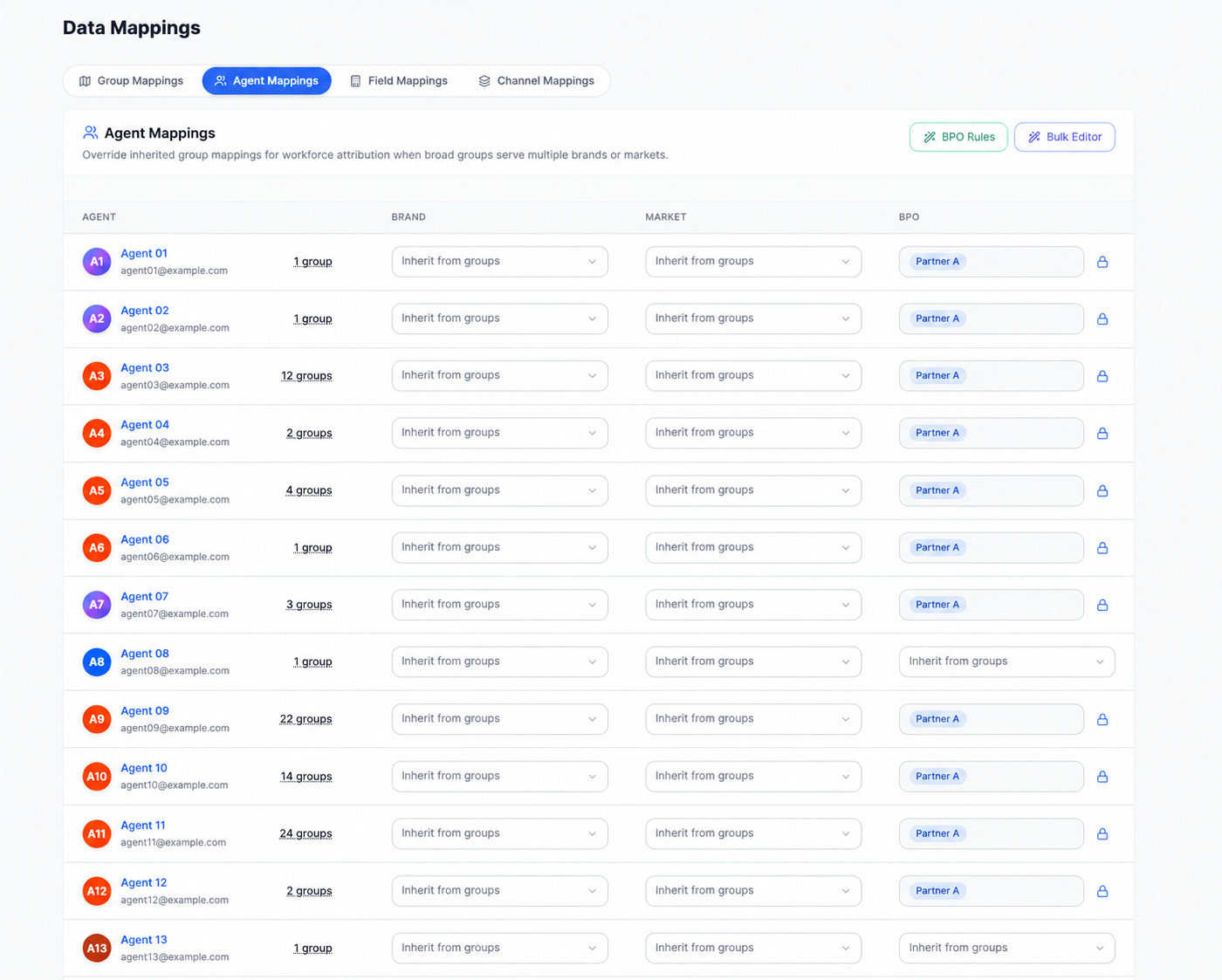Open Agent 10's Market dropdown
Viewport: 1222px width, 980px height.
pos(753,777)
